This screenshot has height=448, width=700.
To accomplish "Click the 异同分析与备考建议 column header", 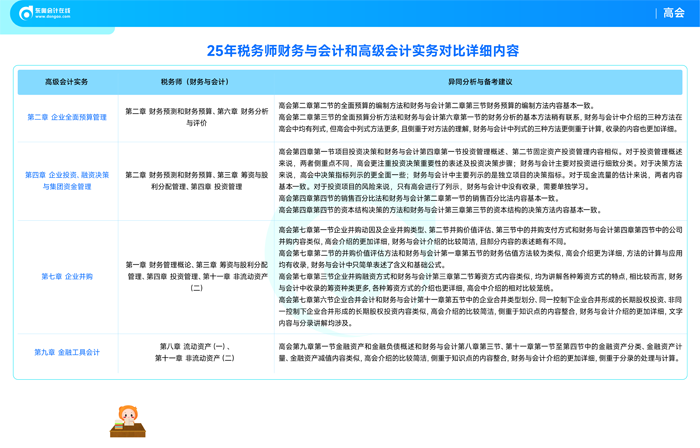I will click(479, 81).
